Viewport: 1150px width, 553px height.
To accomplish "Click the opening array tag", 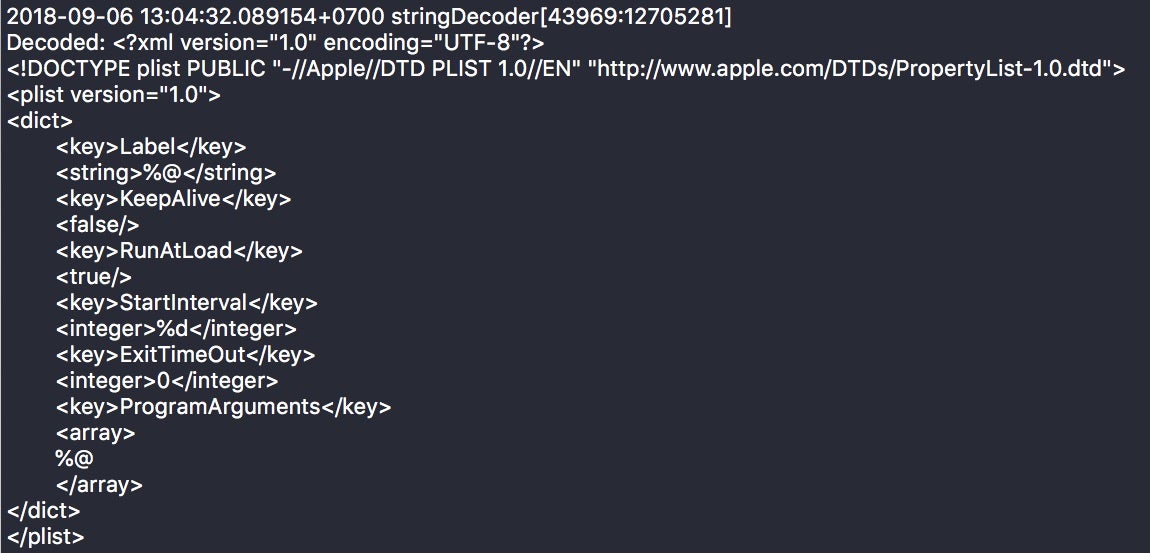I will pyautogui.click(x=95, y=433).
